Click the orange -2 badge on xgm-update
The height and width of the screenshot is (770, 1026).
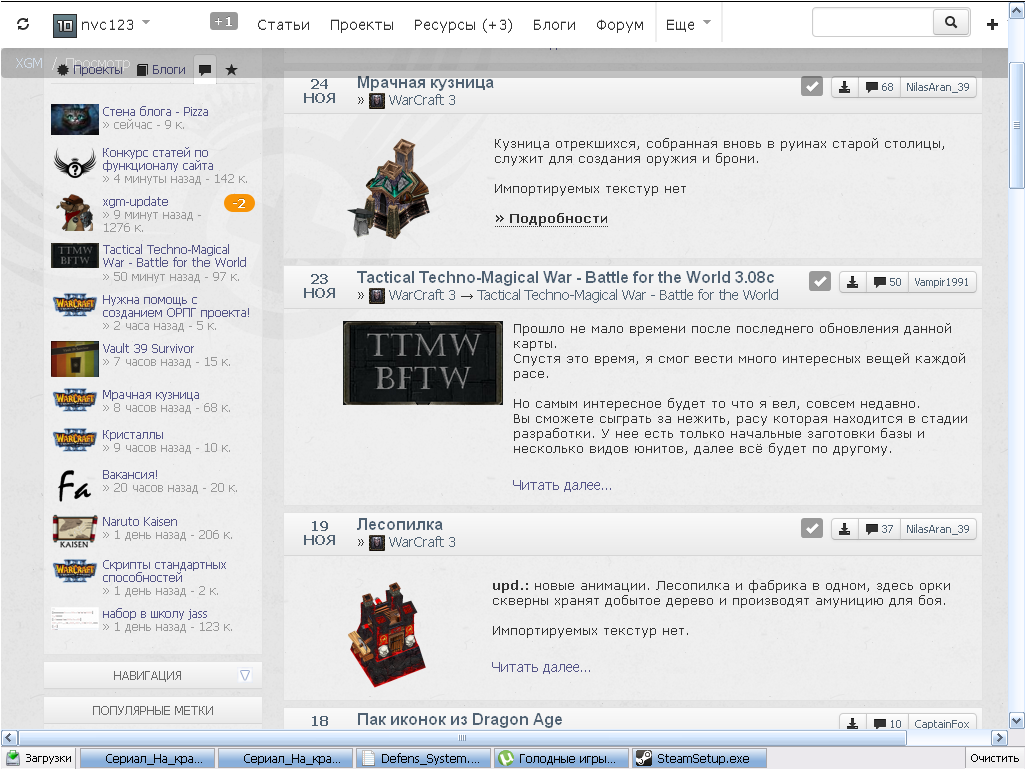pyautogui.click(x=239, y=203)
